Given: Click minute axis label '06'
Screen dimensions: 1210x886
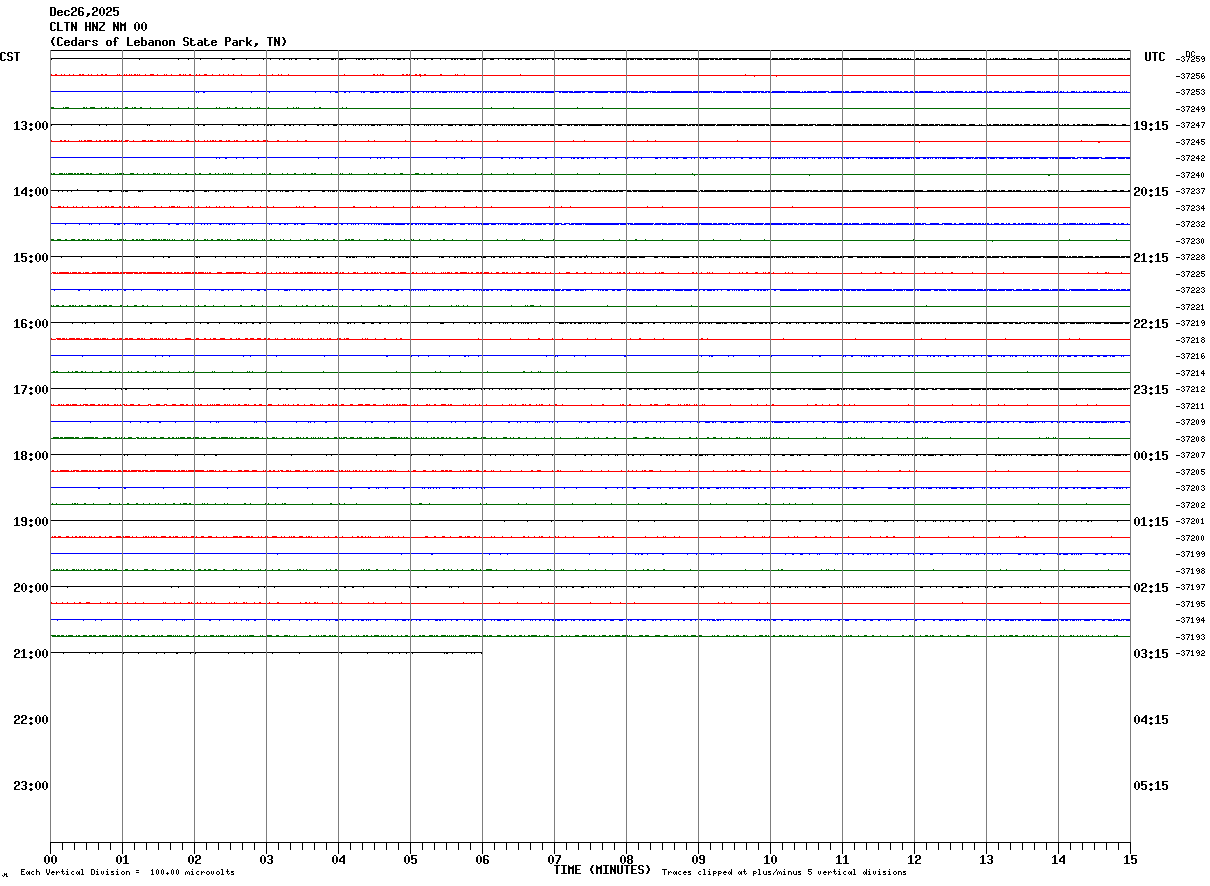Looking at the screenshot, I should coord(482,860).
